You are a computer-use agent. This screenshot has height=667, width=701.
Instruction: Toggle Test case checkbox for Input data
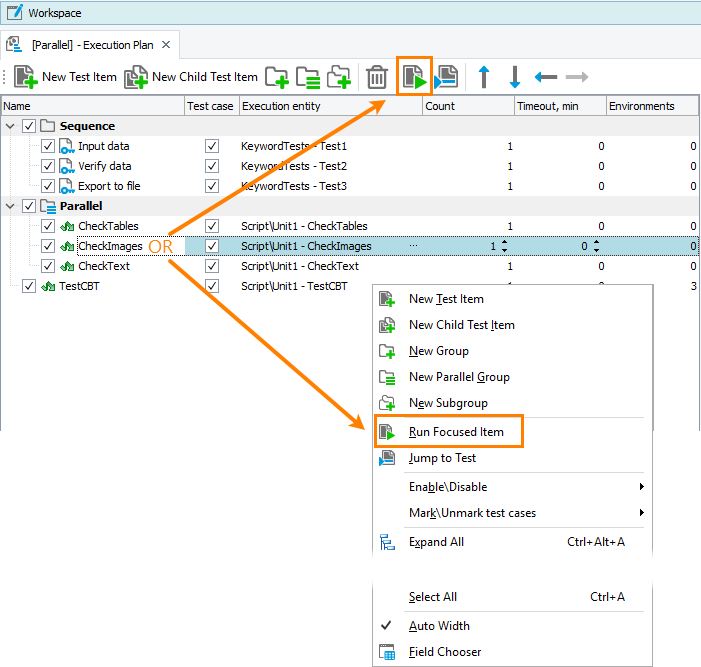(212, 146)
